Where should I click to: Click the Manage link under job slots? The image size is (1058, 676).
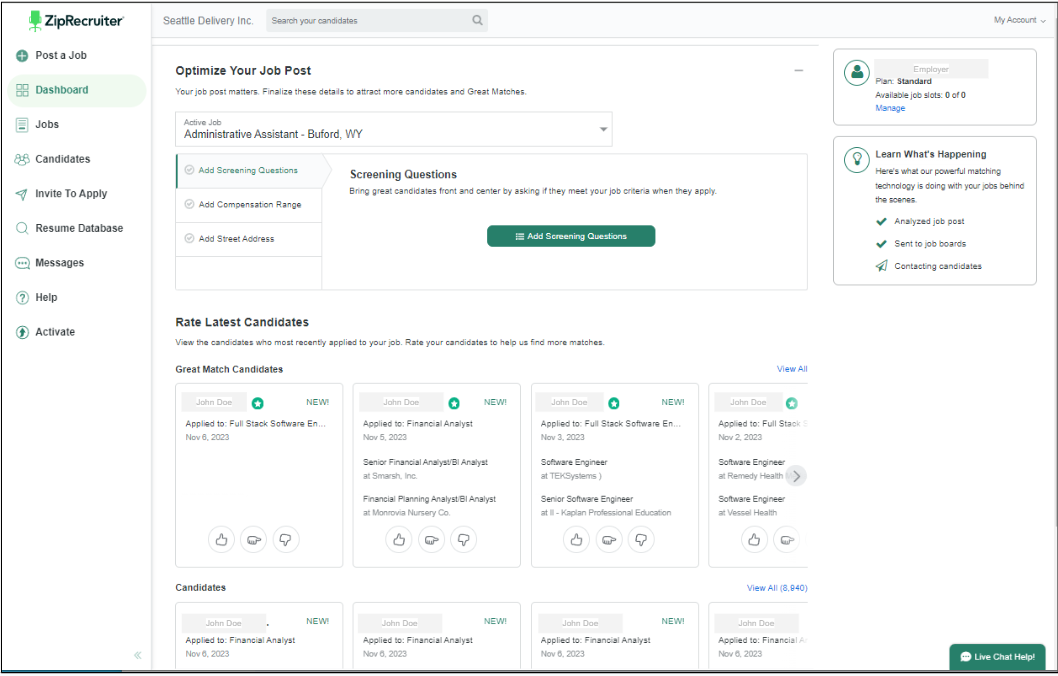coord(890,108)
